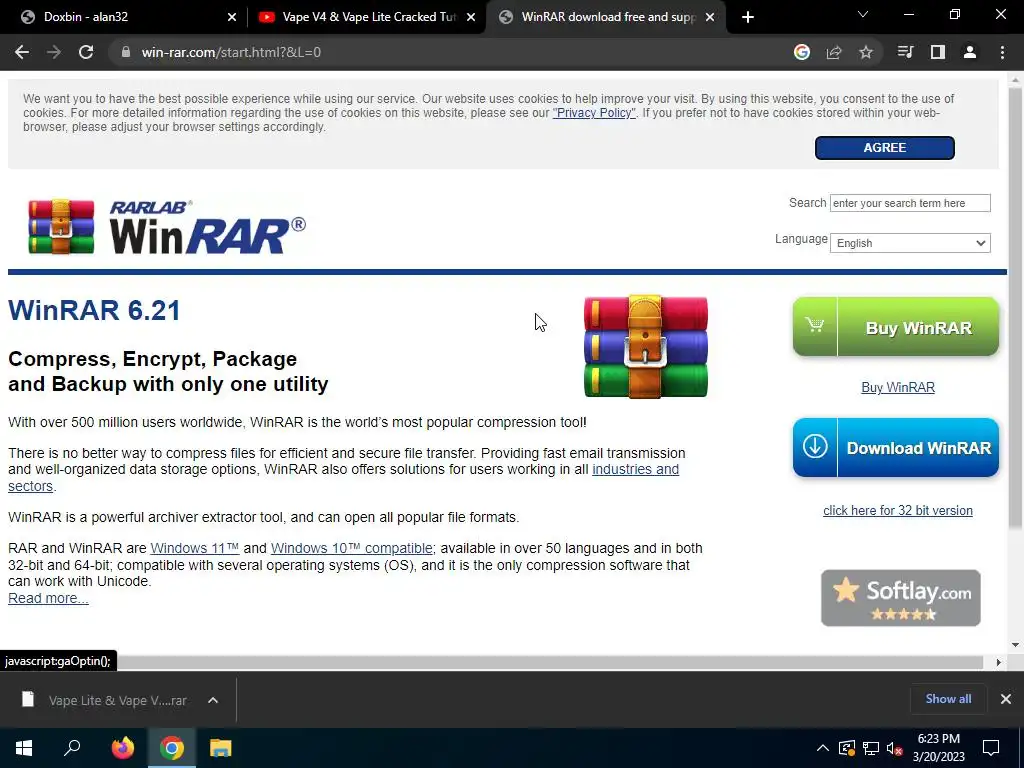The image size is (1024, 768).
Task: Click the shopping cart icon
Action: [x=814, y=325]
